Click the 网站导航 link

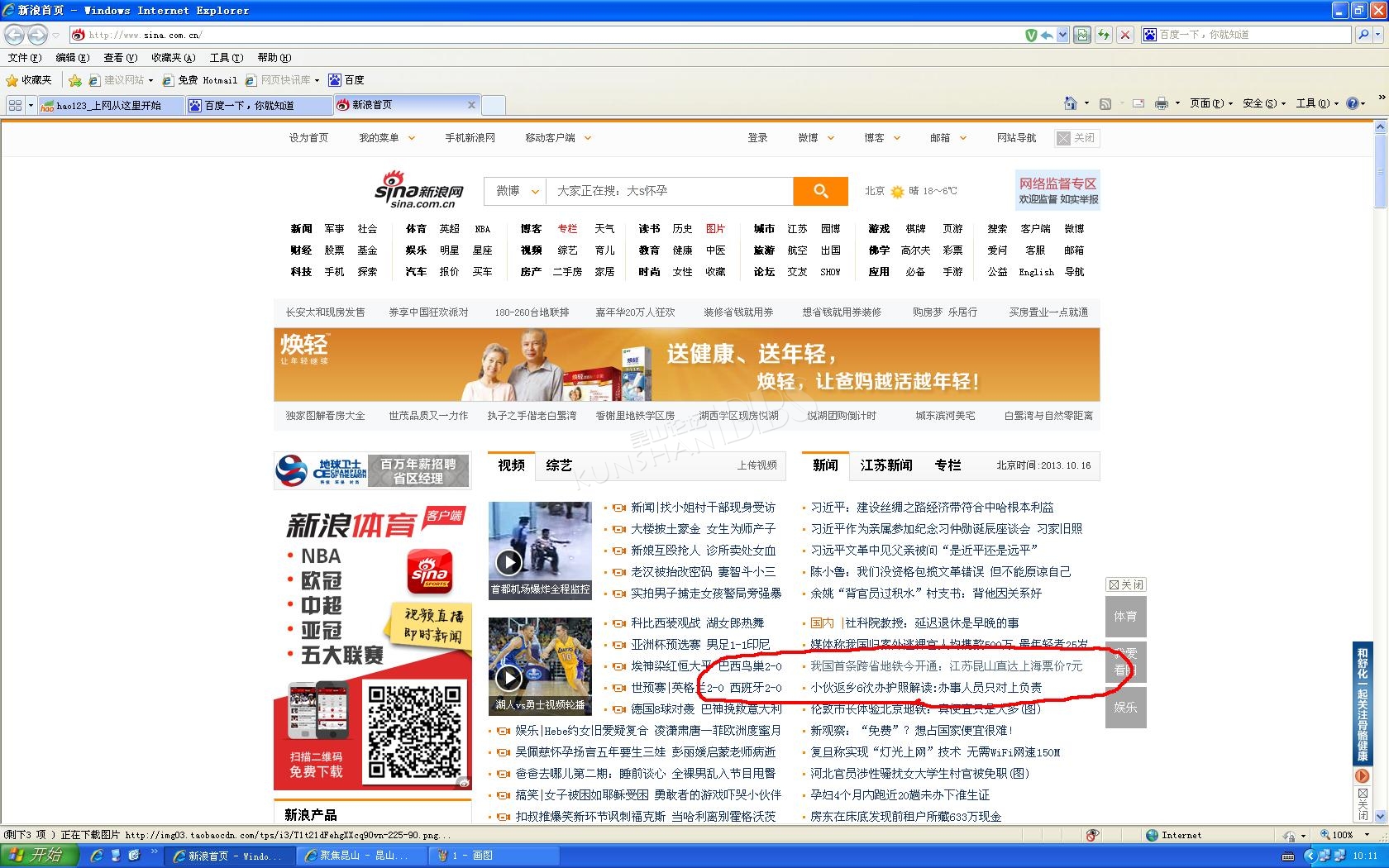[x=1016, y=138]
